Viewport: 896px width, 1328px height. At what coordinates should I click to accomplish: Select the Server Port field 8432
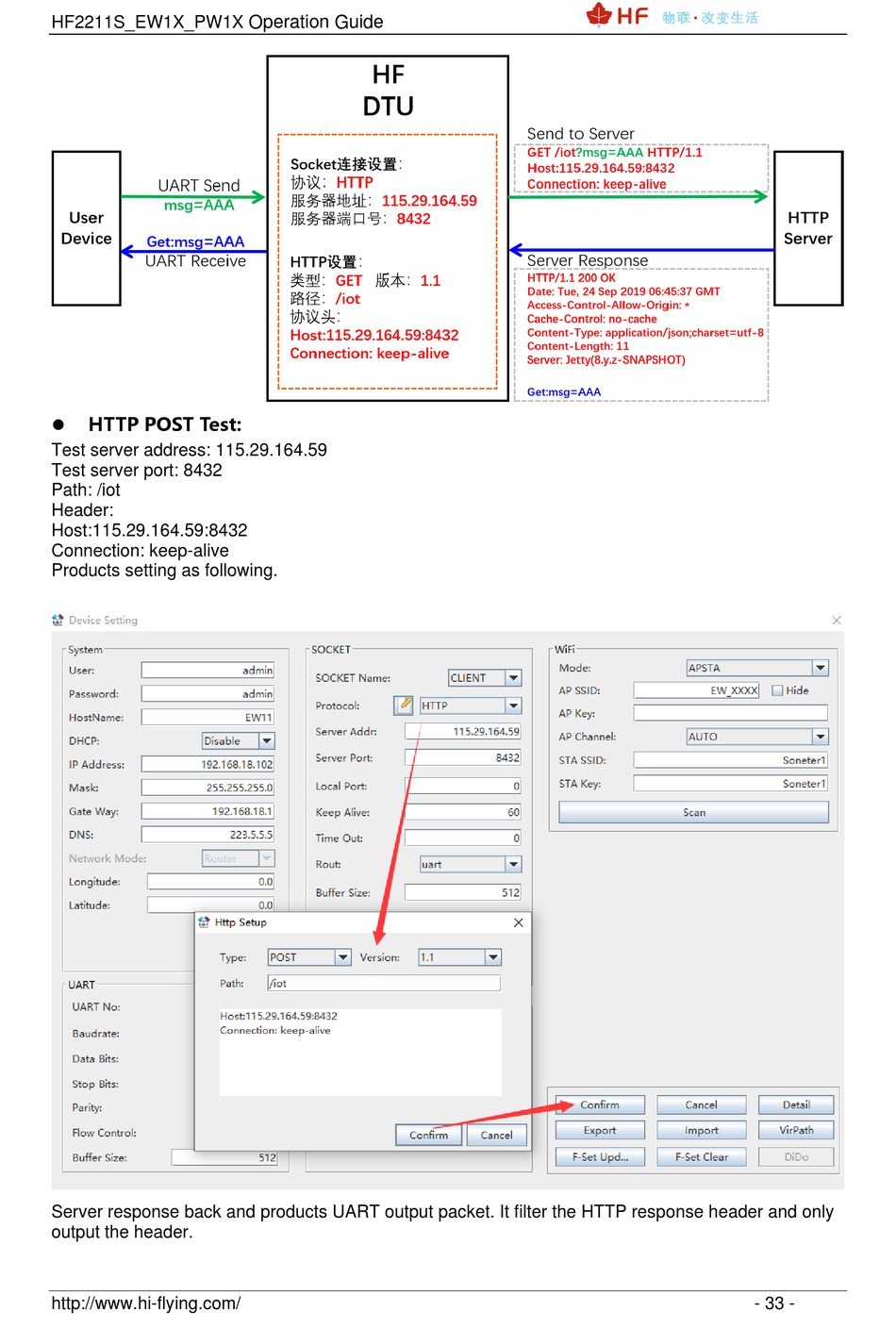[x=462, y=757]
